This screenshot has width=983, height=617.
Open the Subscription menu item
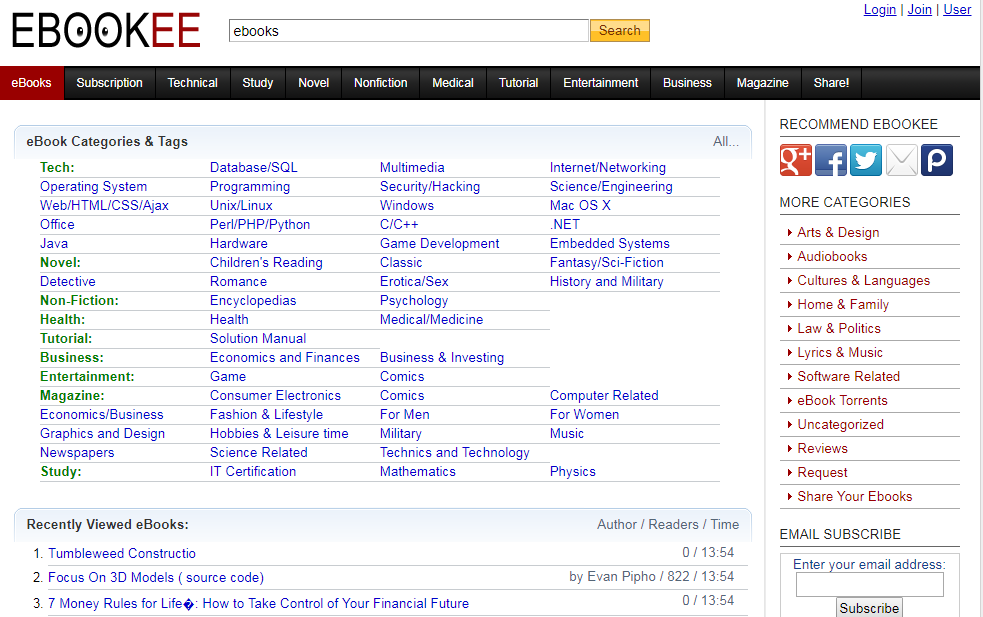coord(109,83)
